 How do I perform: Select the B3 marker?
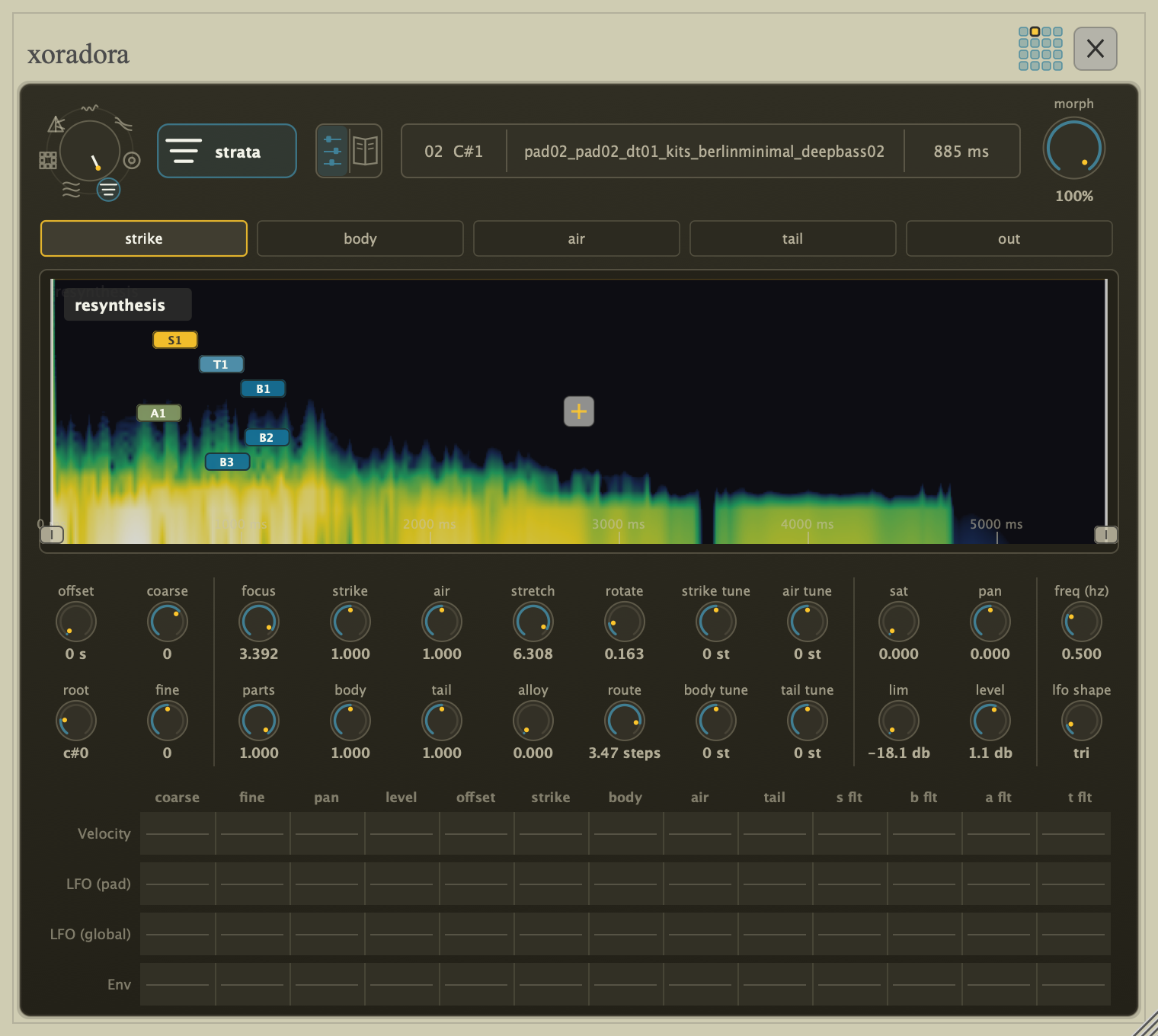pyautogui.click(x=227, y=462)
